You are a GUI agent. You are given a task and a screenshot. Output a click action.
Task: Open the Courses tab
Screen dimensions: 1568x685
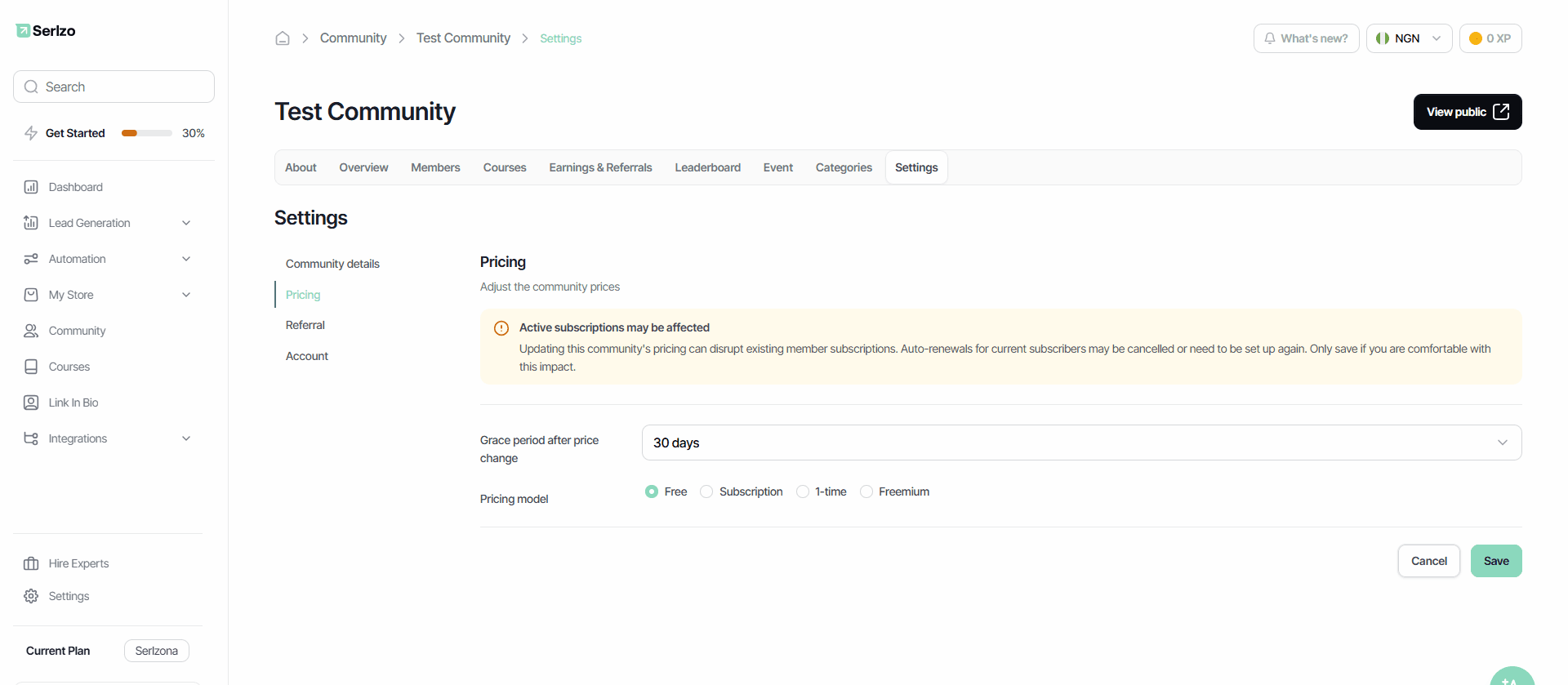pyautogui.click(x=505, y=167)
